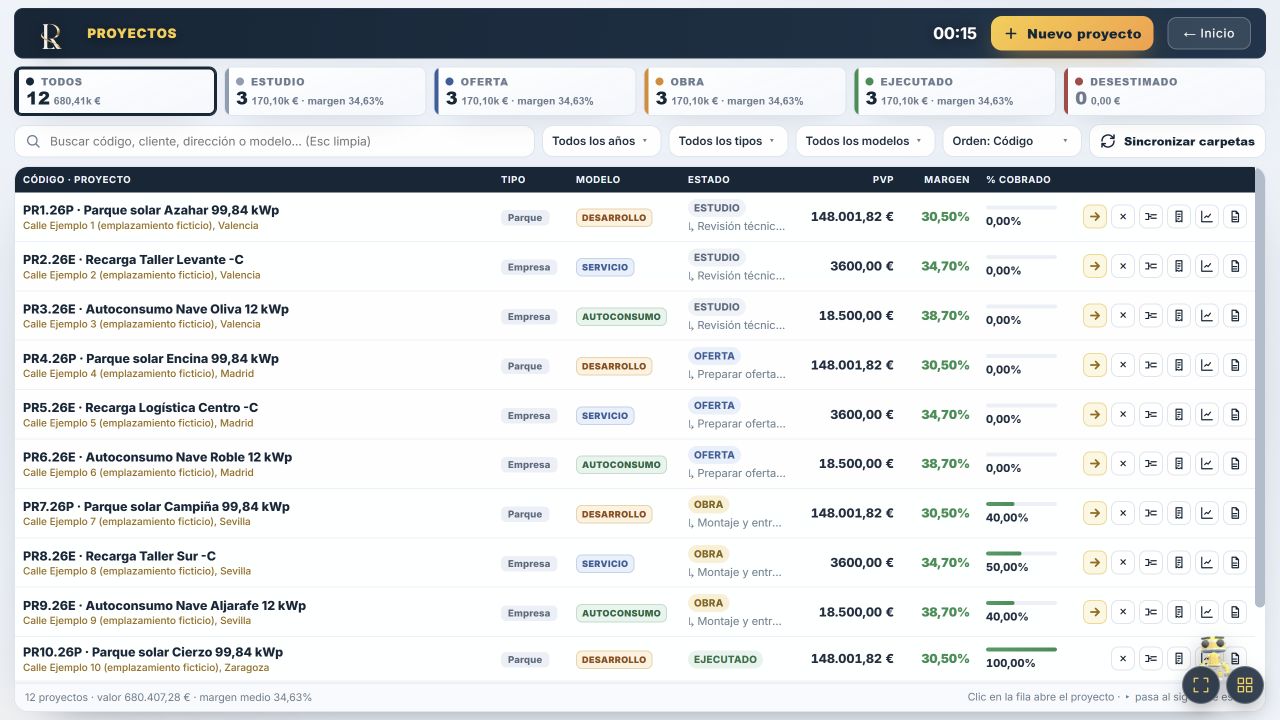1280x720 pixels.
Task: Open the Todos los modelos dropdown
Action: click(x=865, y=141)
